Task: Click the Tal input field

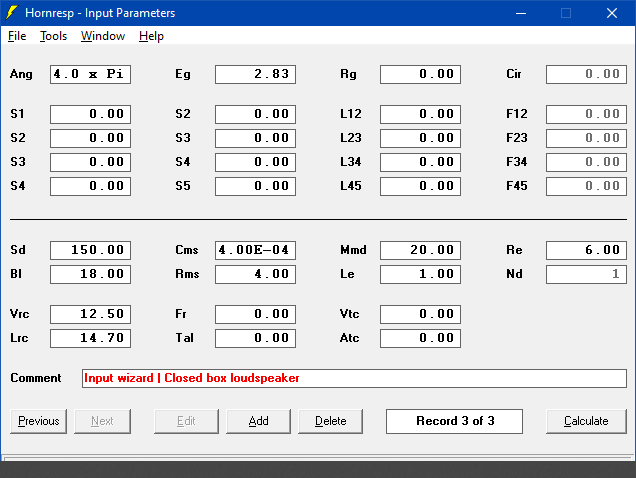Action: 256,338
